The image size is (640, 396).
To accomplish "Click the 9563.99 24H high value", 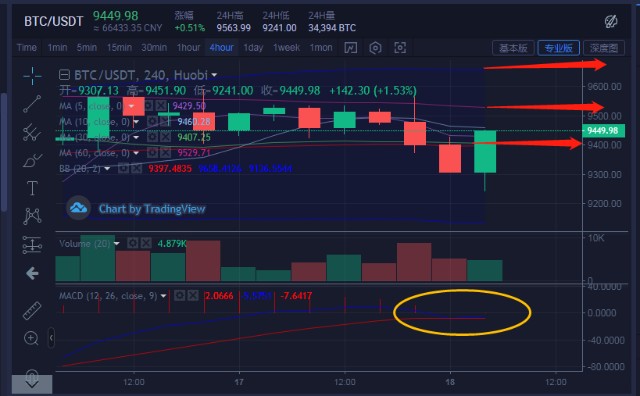I will pos(233,28).
